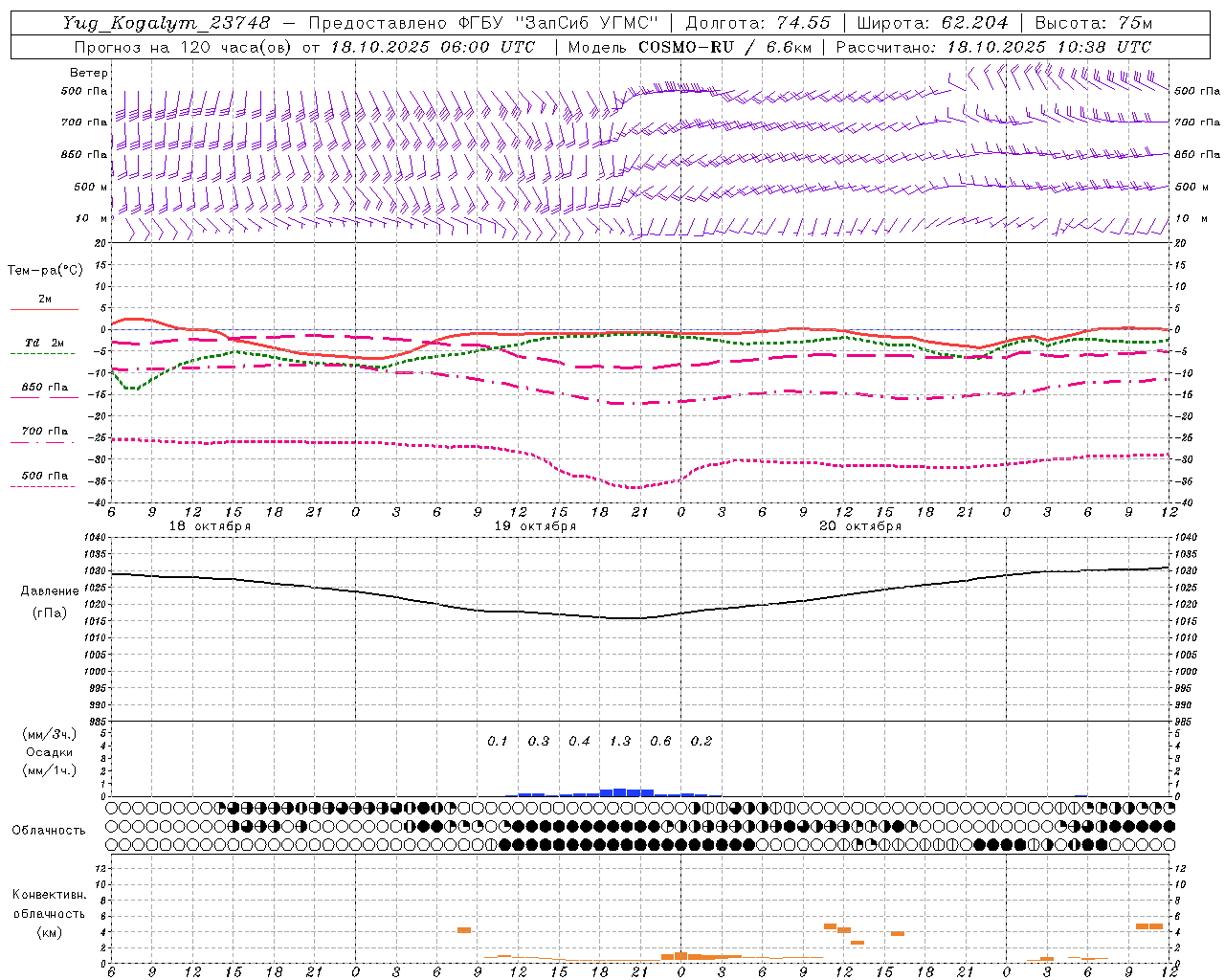Click the Облачность cloud cover label
The height and width of the screenshot is (980, 1225).
coord(49,831)
